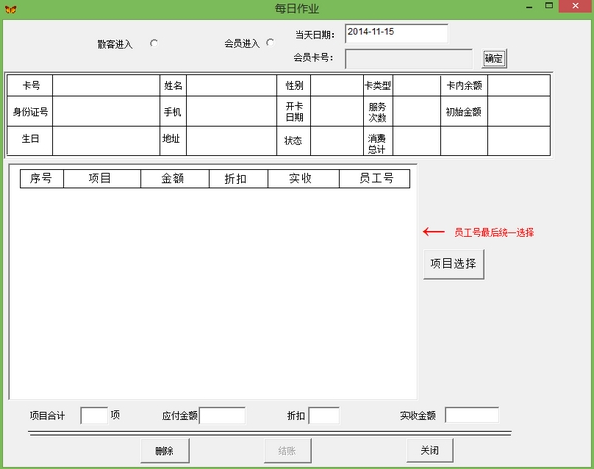Click the 卡内余额 label cell

[464, 85]
